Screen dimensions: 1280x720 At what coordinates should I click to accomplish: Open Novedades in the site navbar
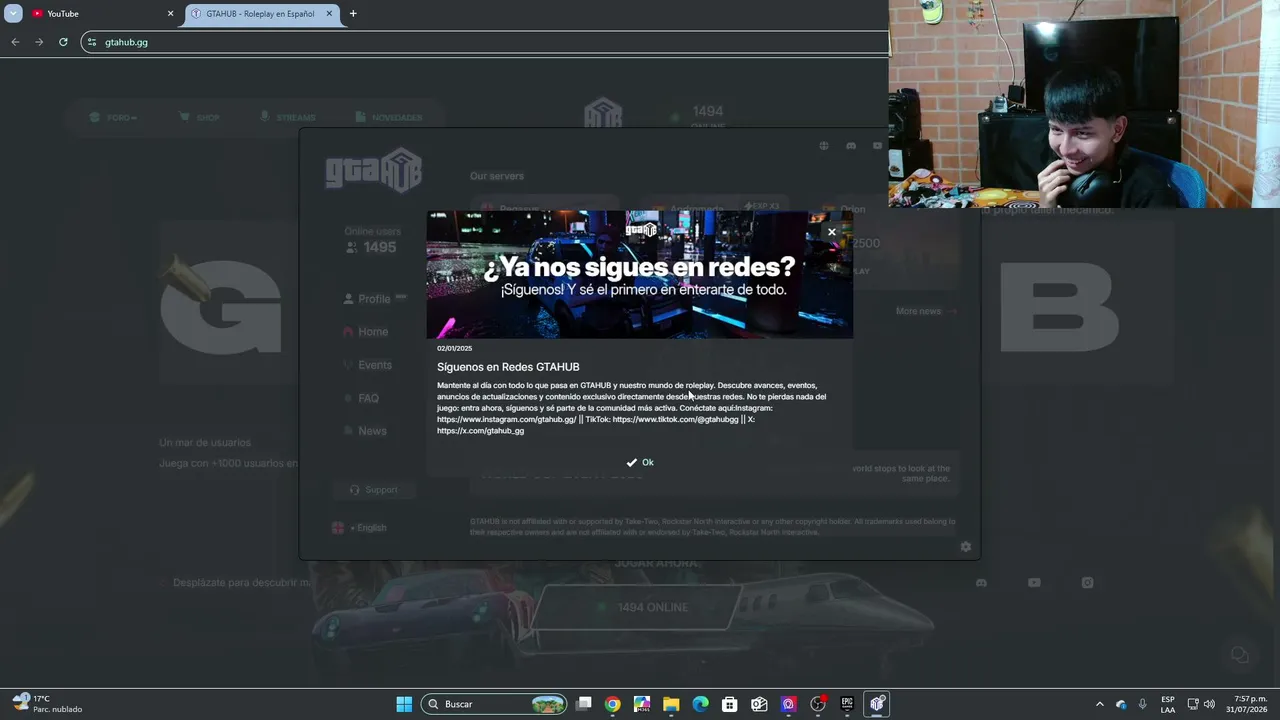coord(388,118)
